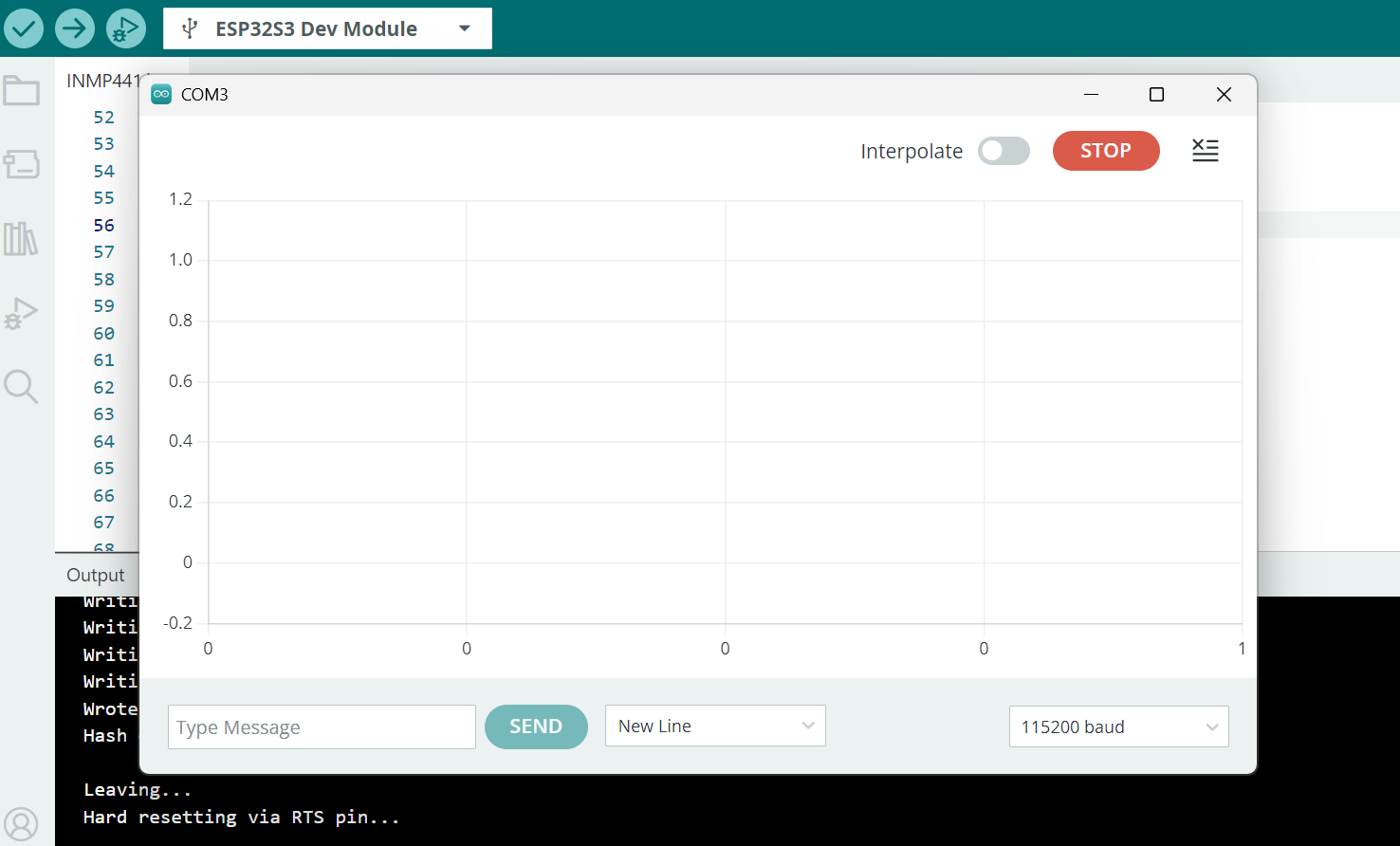Open the sidebar Debug panel icon
The image size is (1400, 846).
click(x=21, y=313)
